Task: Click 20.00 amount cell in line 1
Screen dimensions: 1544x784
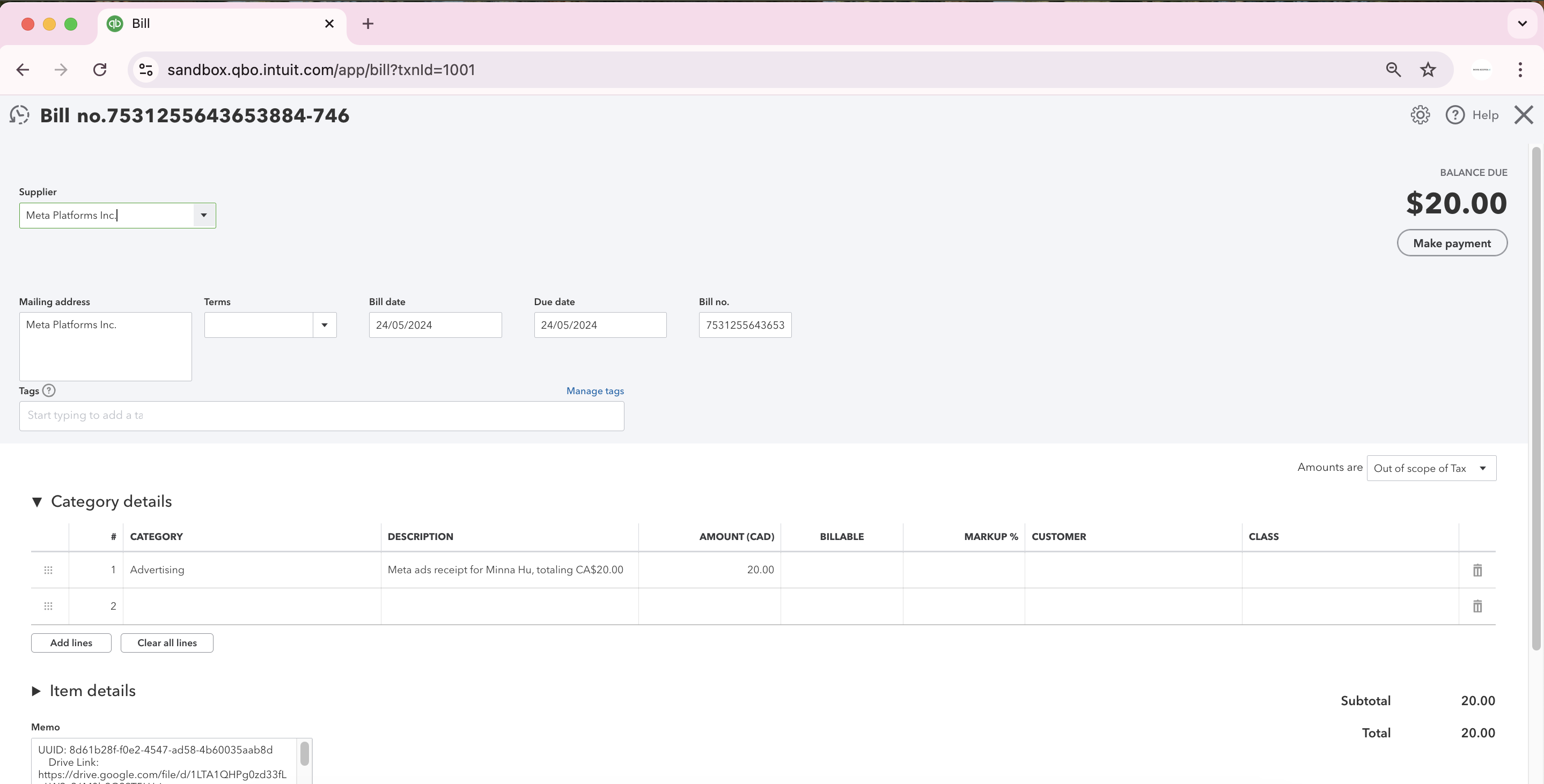Action: point(710,570)
